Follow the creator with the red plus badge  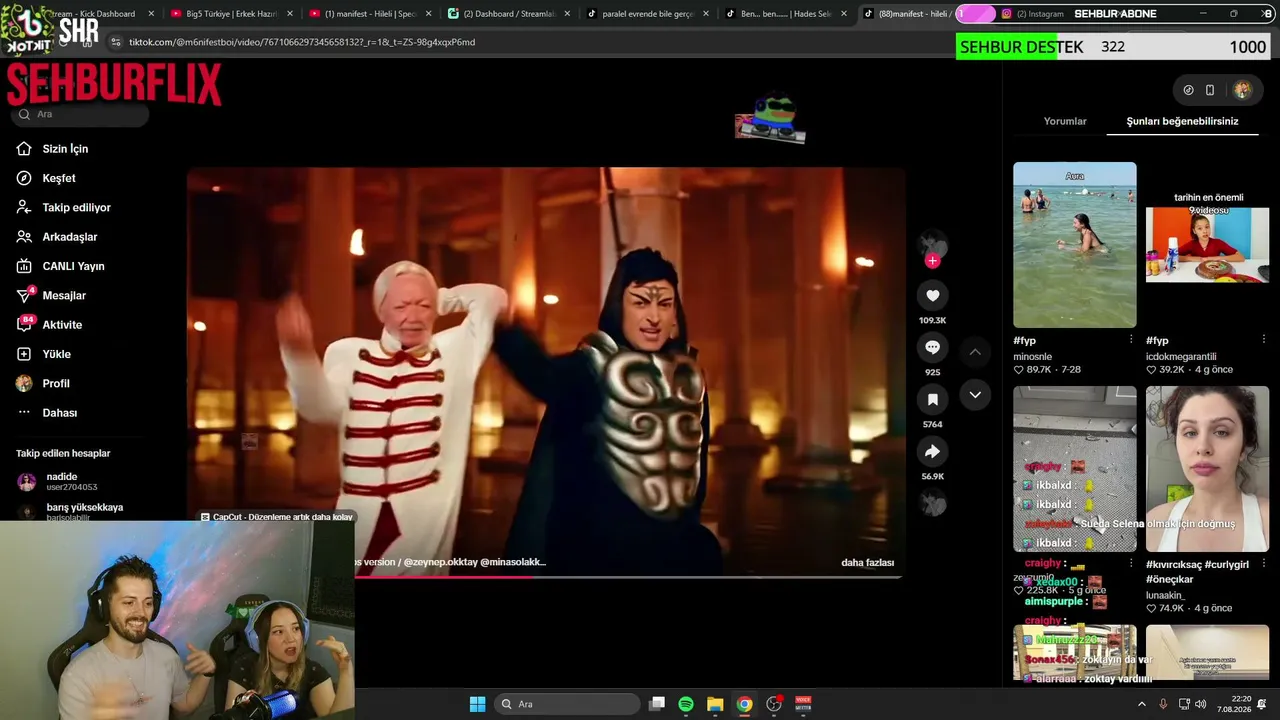932,261
